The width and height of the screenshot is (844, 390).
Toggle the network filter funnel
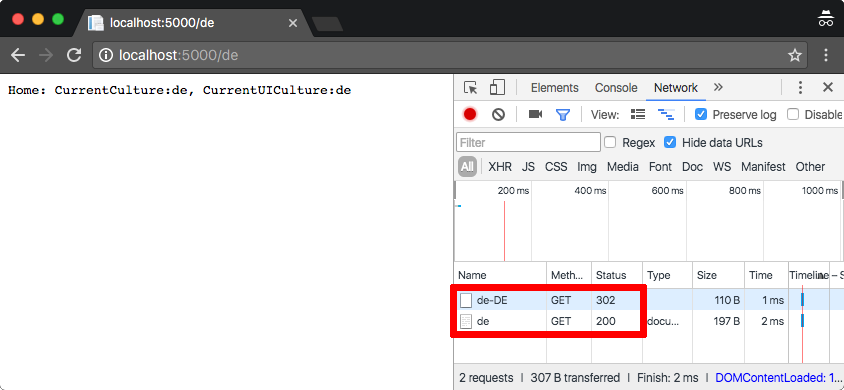click(x=563, y=114)
